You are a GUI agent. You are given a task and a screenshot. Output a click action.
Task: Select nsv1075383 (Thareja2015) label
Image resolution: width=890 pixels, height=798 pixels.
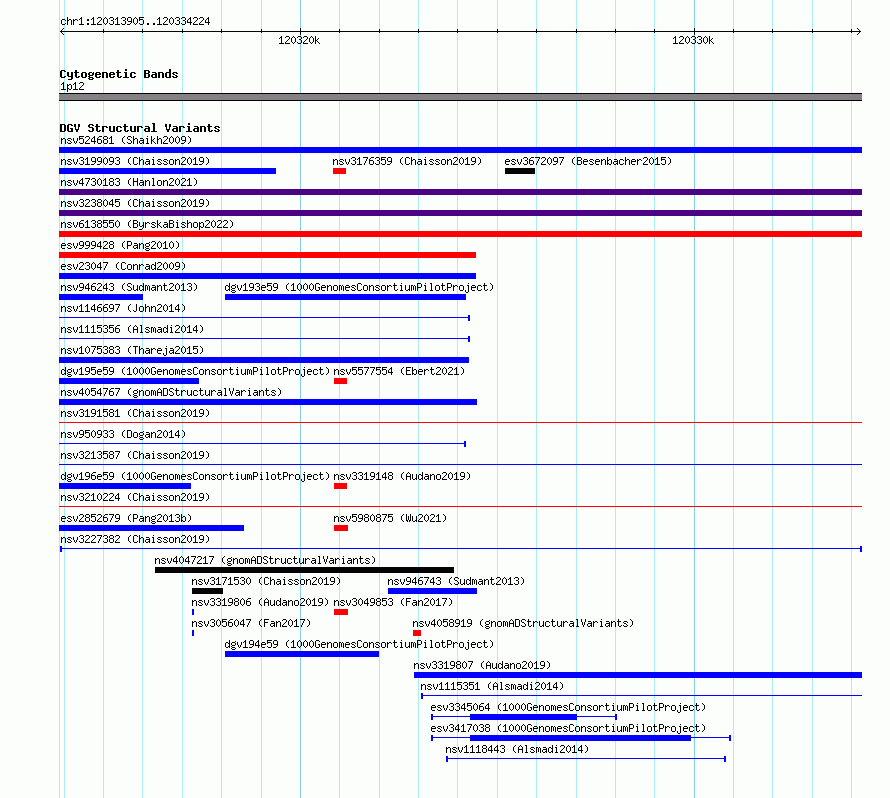pos(132,350)
